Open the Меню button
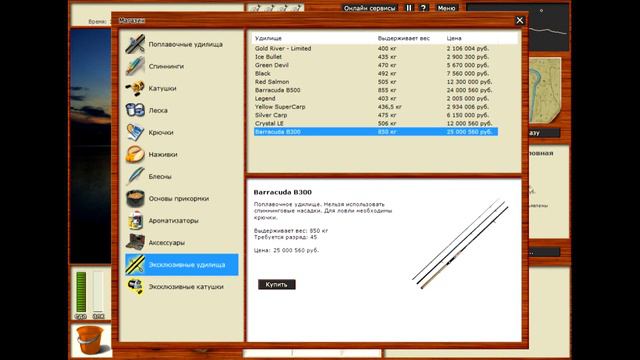 pos(446,8)
